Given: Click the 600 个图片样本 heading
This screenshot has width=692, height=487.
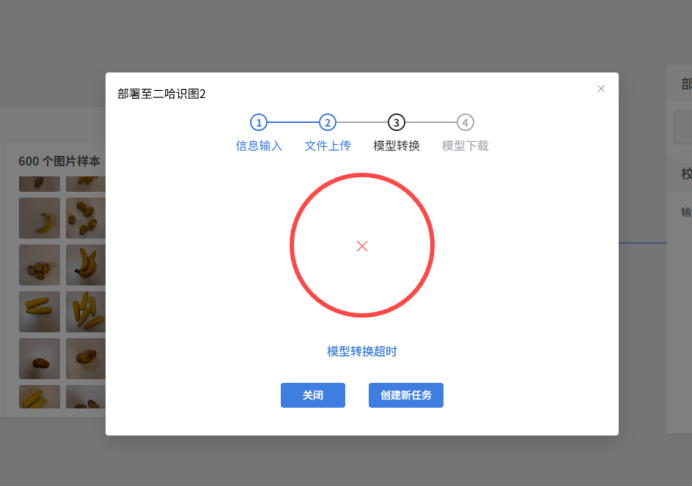Looking at the screenshot, I should click(59, 161).
